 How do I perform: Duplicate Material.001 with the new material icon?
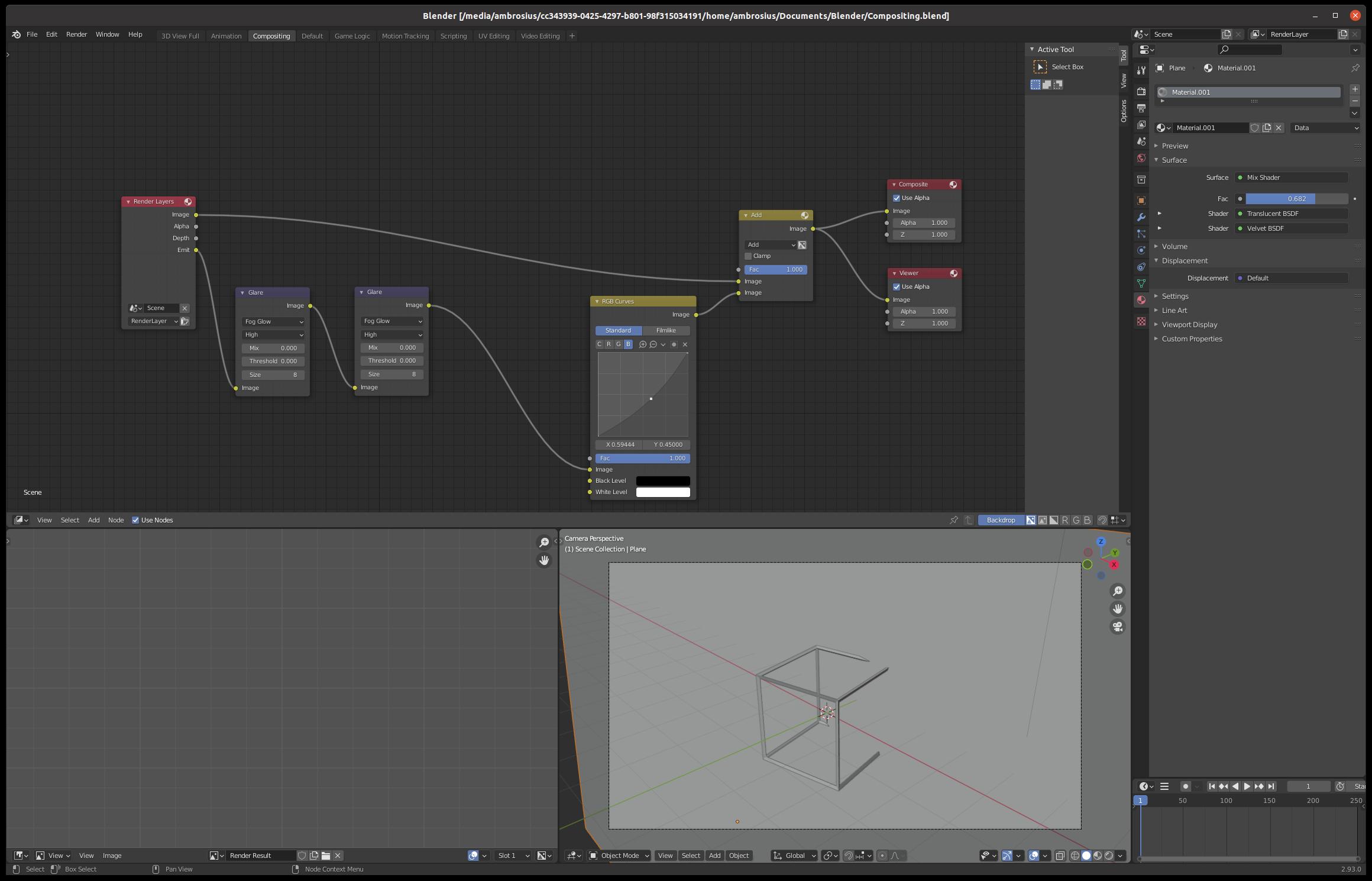click(x=1267, y=128)
